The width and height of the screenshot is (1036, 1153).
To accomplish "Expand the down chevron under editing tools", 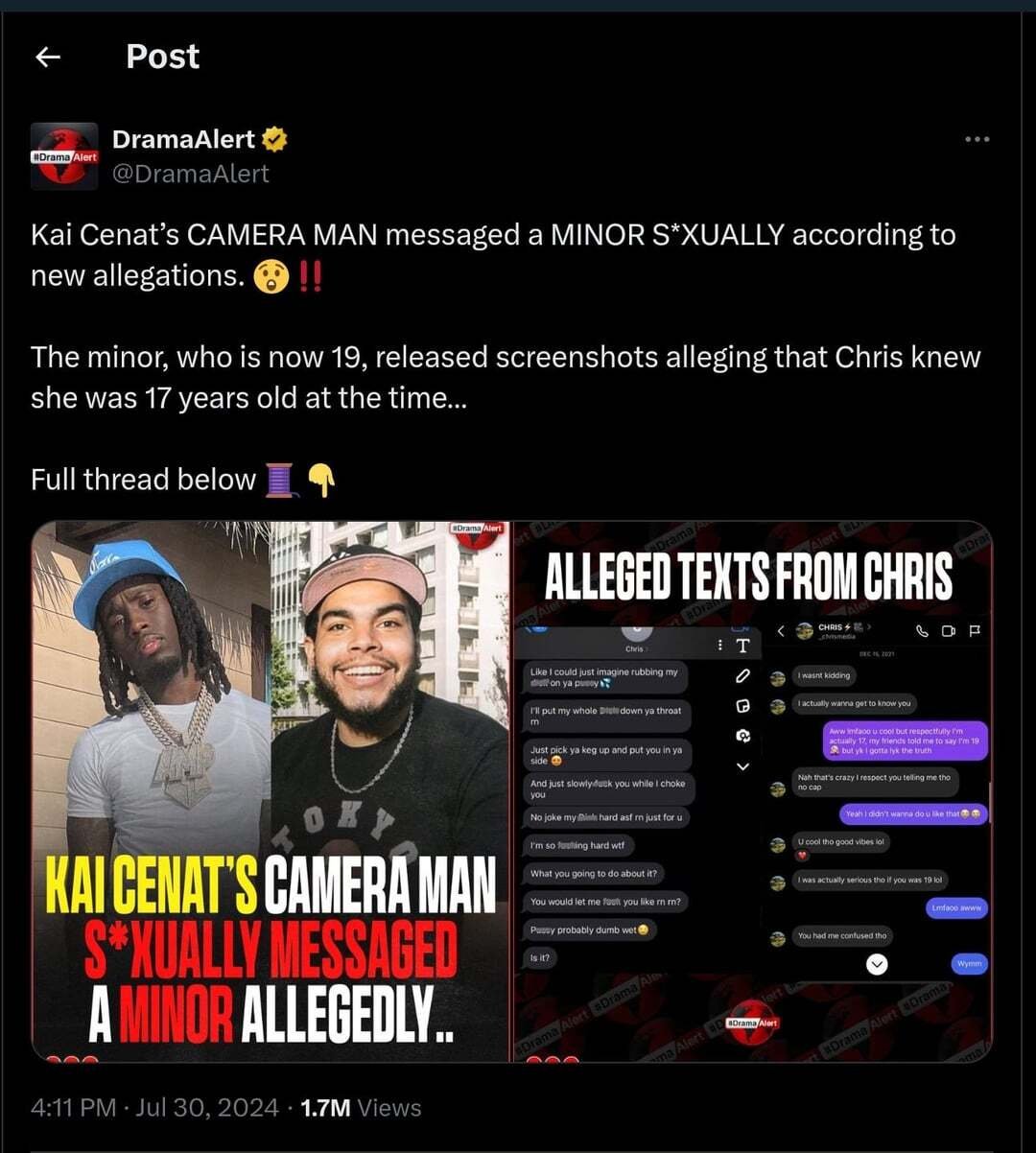I will tap(742, 766).
